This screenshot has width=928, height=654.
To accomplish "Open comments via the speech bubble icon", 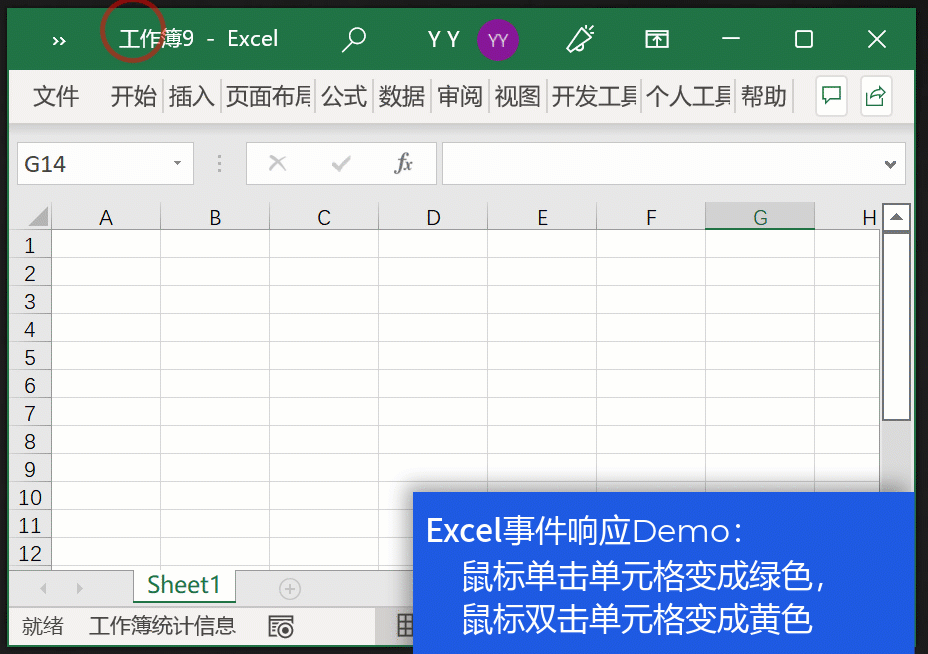I will [x=831, y=96].
